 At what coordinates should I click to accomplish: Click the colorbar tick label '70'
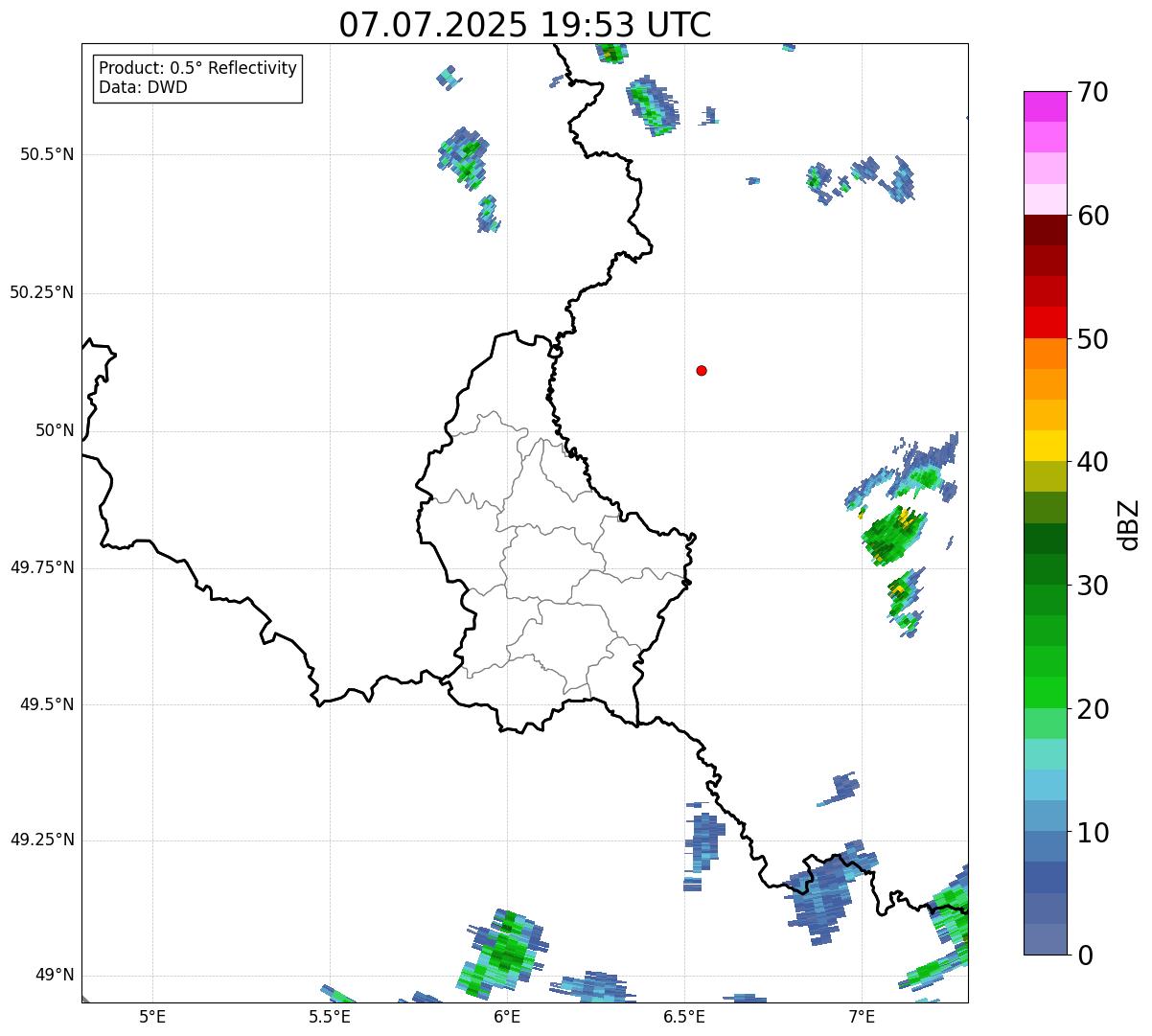click(x=1093, y=92)
